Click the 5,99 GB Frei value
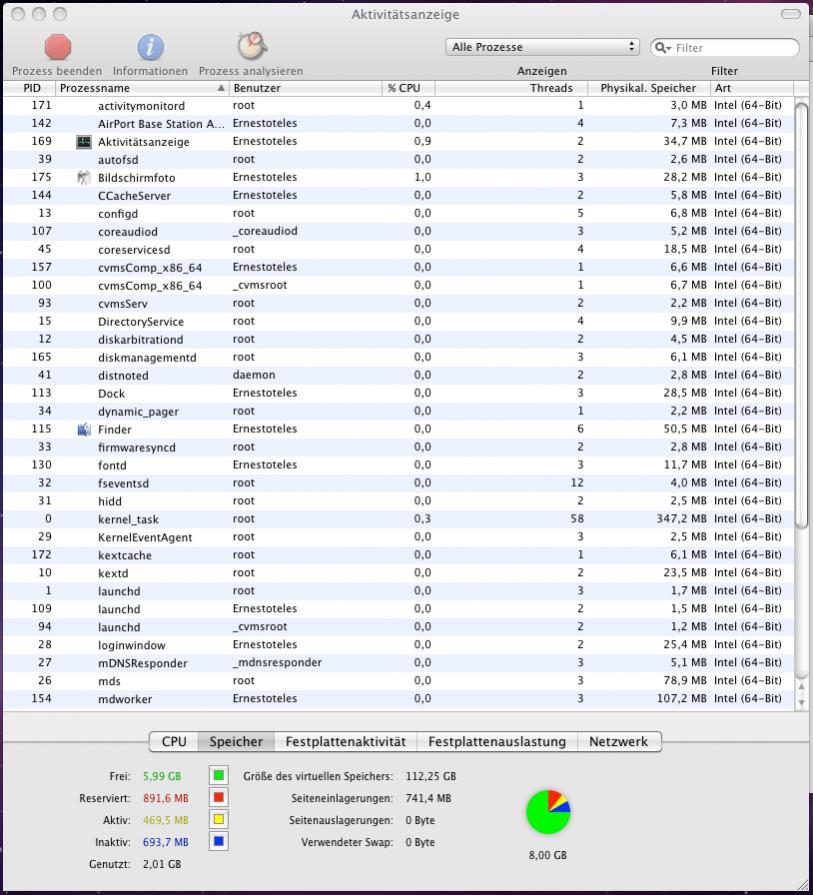 click(x=162, y=776)
